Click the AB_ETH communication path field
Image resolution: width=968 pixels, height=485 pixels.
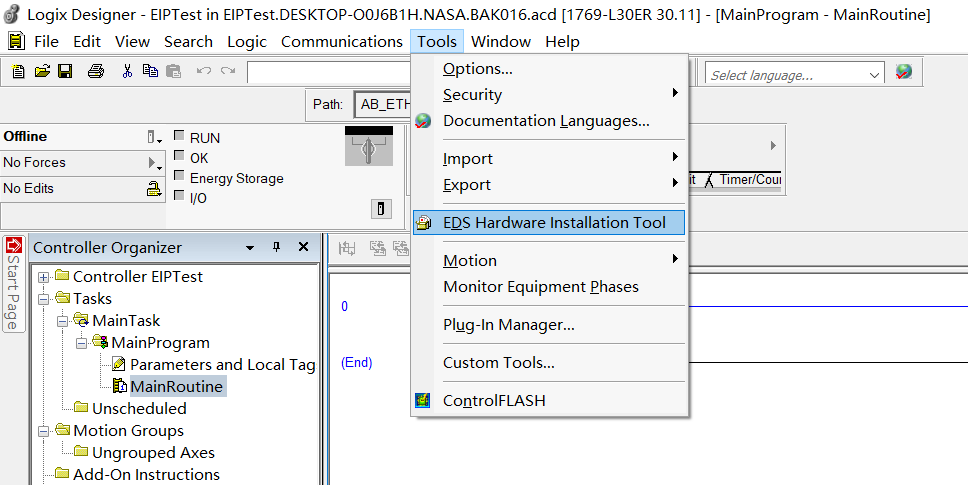pyautogui.click(x=382, y=104)
